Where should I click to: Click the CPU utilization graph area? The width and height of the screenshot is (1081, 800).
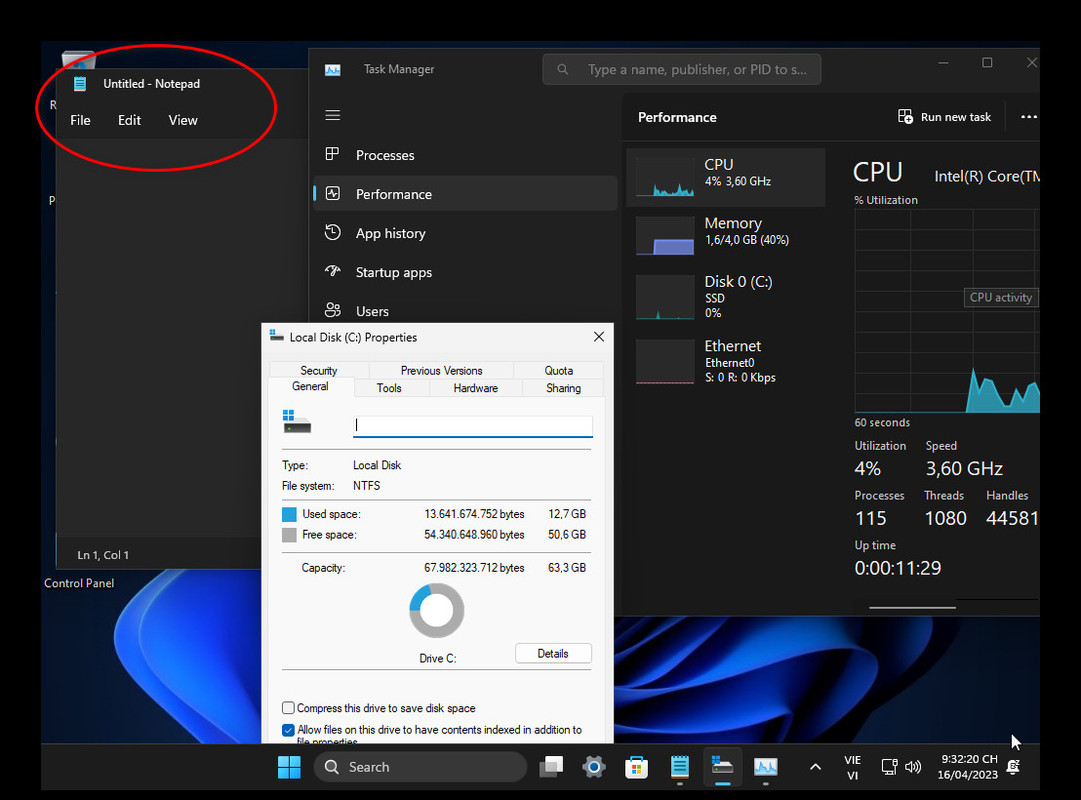click(x=947, y=311)
